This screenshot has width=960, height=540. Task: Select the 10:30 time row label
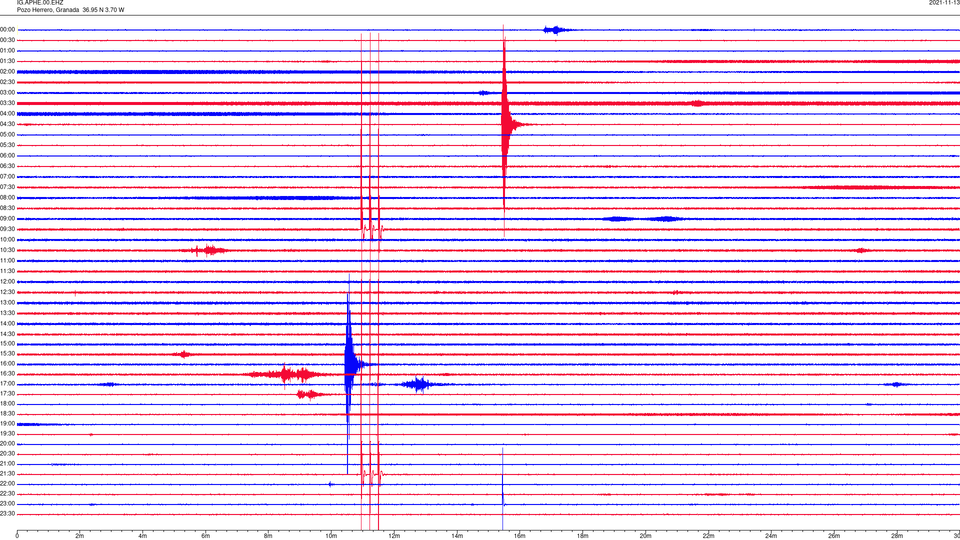pyautogui.click(x=8, y=250)
